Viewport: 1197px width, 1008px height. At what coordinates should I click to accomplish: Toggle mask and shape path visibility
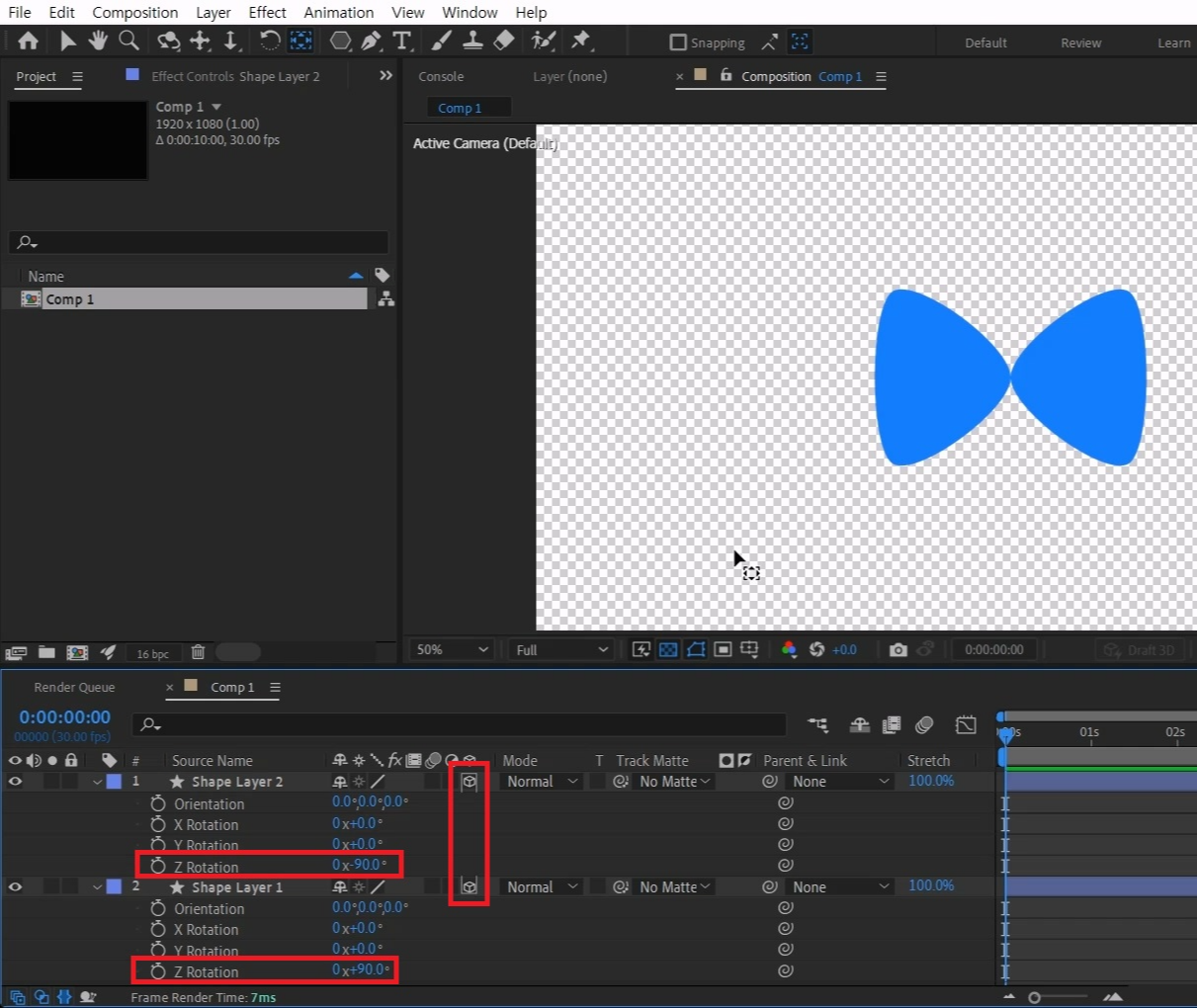[696, 649]
